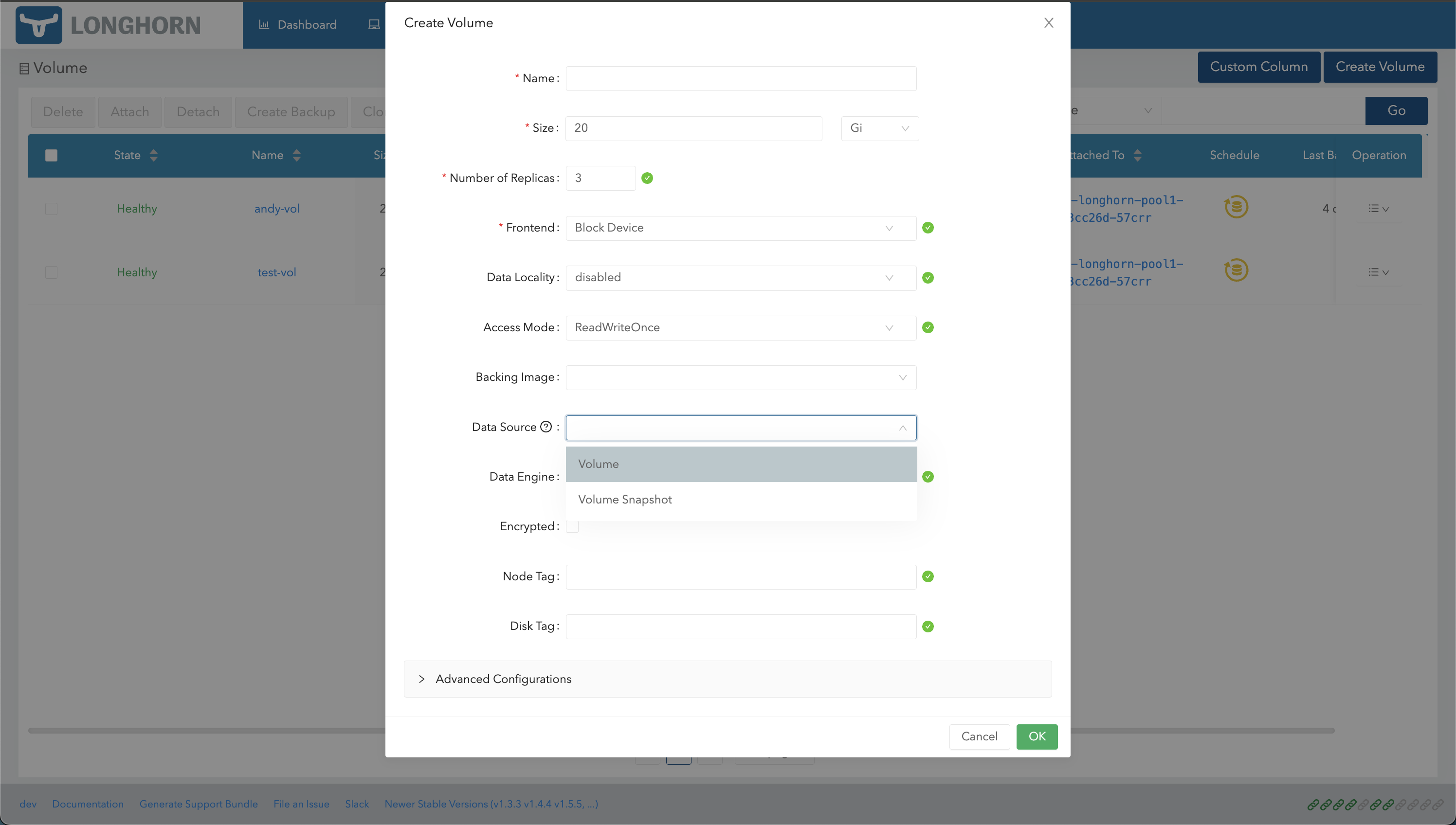Toggle the select-all header checkbox
Image resolution: width=1456 pixels, height=825 pixels.
(x=51, y=155)
